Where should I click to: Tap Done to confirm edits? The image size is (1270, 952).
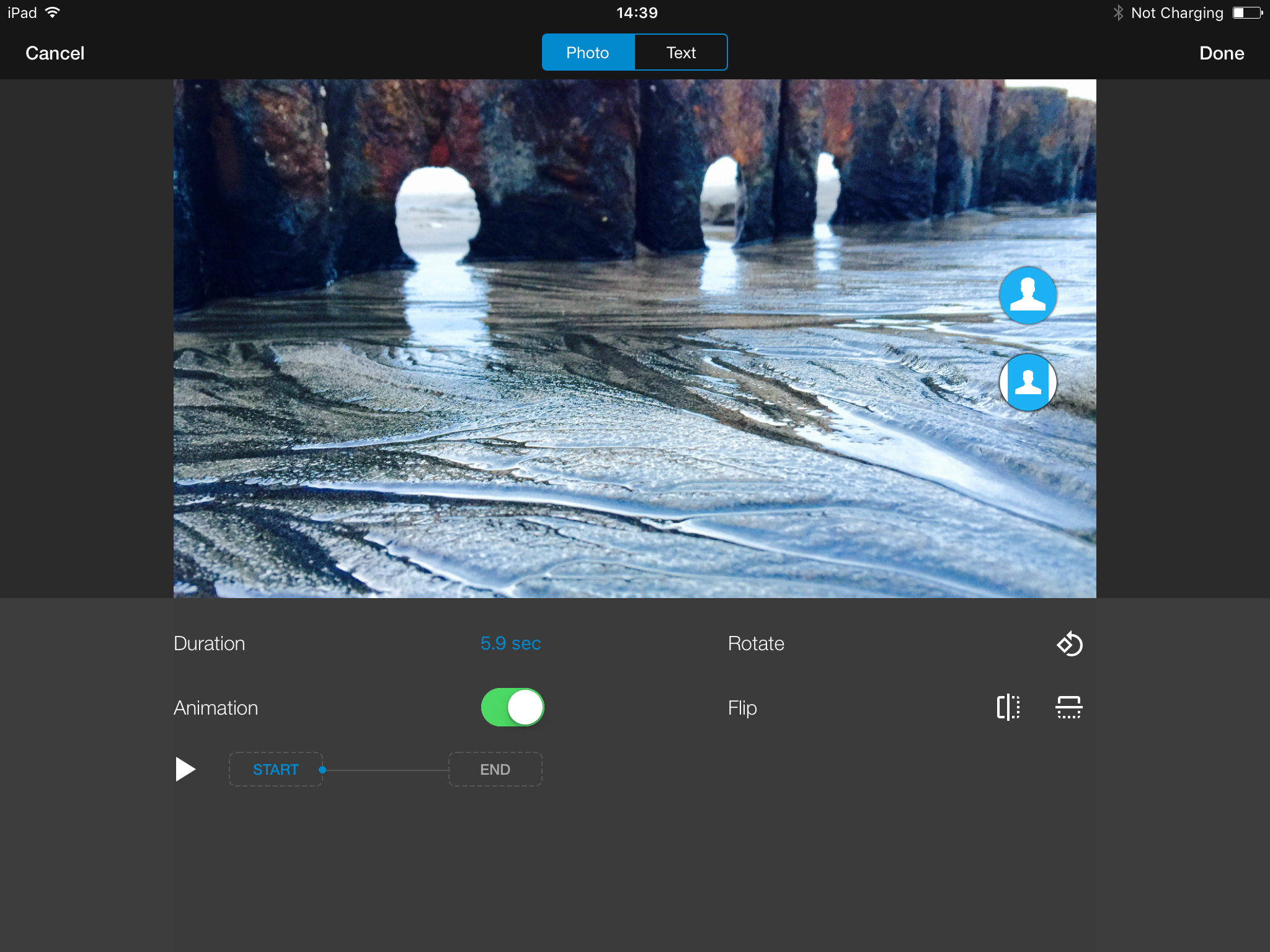[x=1221, y=53]
